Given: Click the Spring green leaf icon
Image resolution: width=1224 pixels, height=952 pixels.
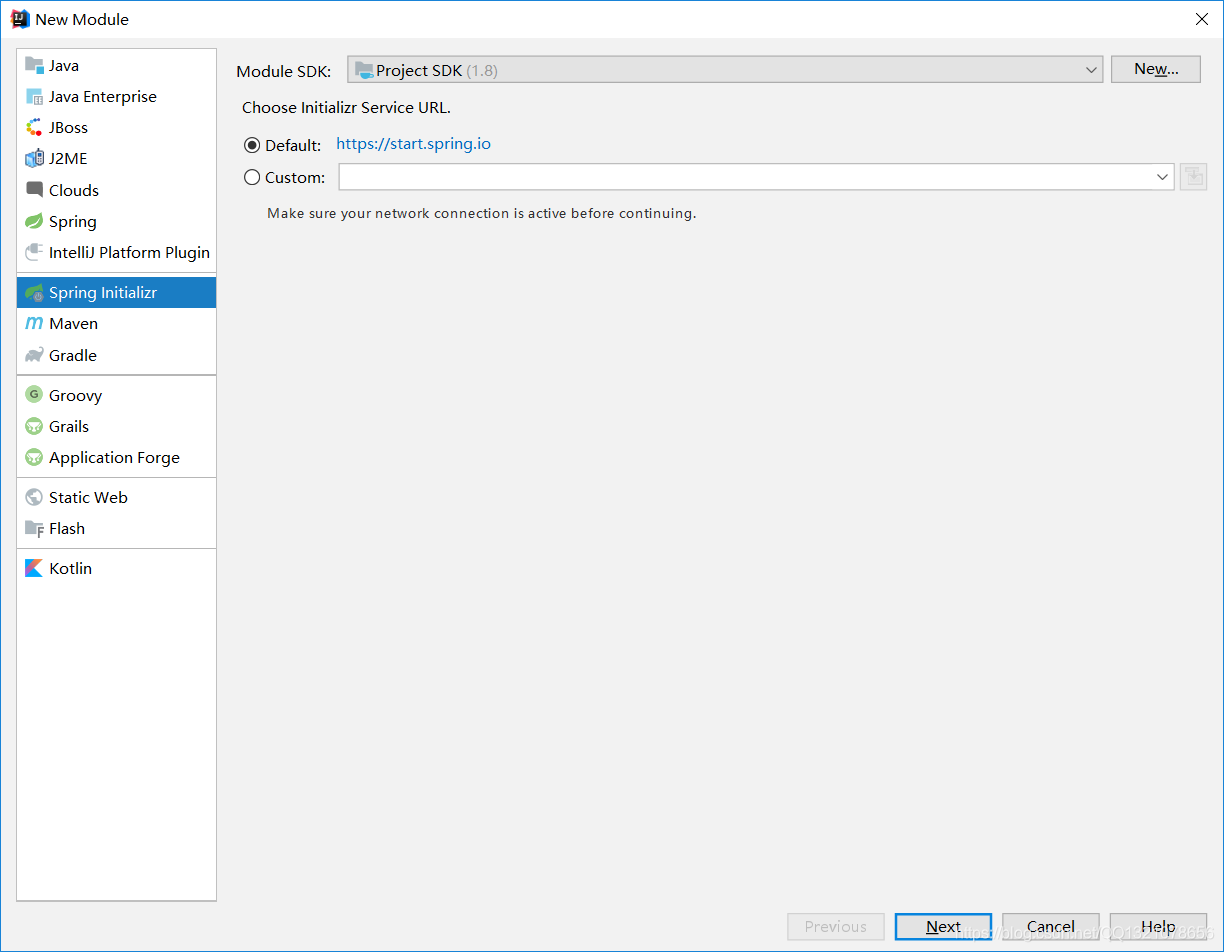Looking at the screenshot, I should (34, 221).
